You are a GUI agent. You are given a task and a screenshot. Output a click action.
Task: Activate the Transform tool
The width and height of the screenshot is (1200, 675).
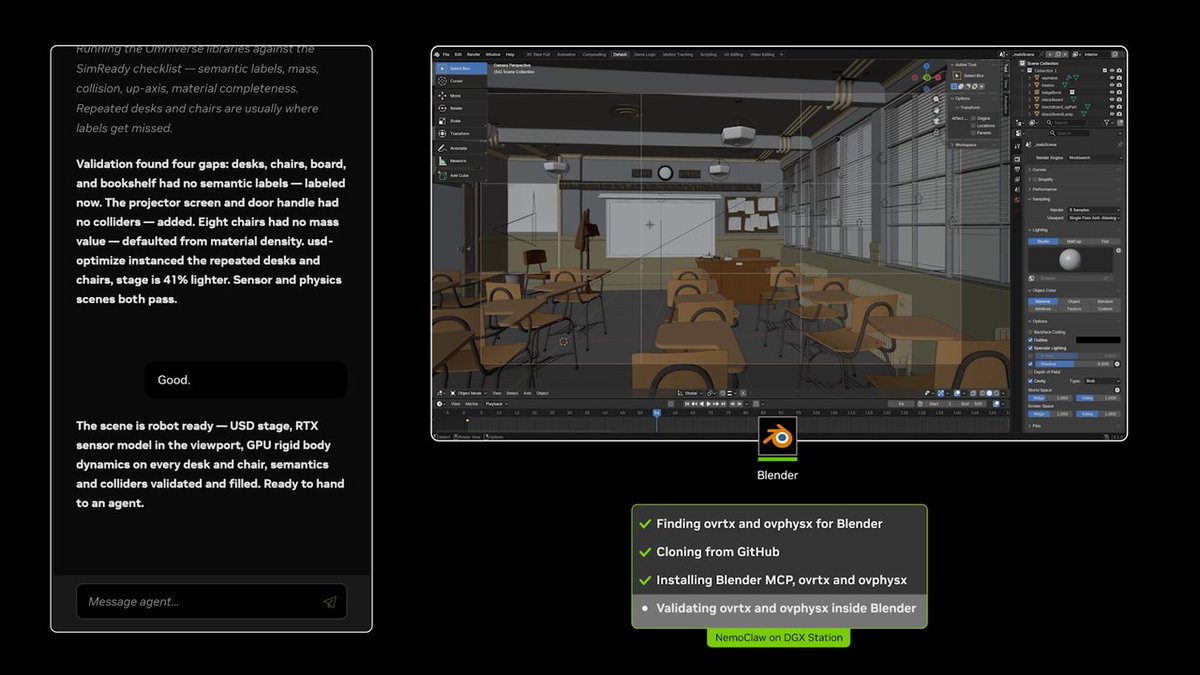click(462, 134)
